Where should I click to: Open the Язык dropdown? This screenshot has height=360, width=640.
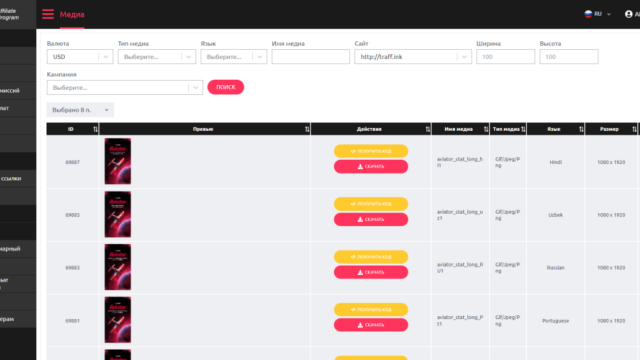(233, 57)
